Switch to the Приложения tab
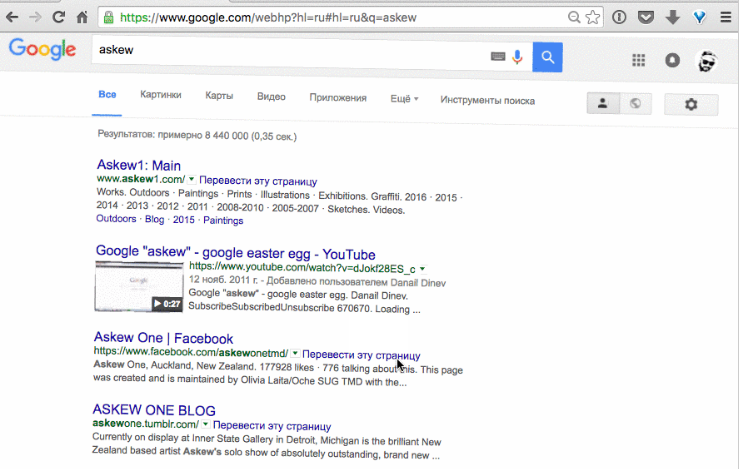 (338, 98)
